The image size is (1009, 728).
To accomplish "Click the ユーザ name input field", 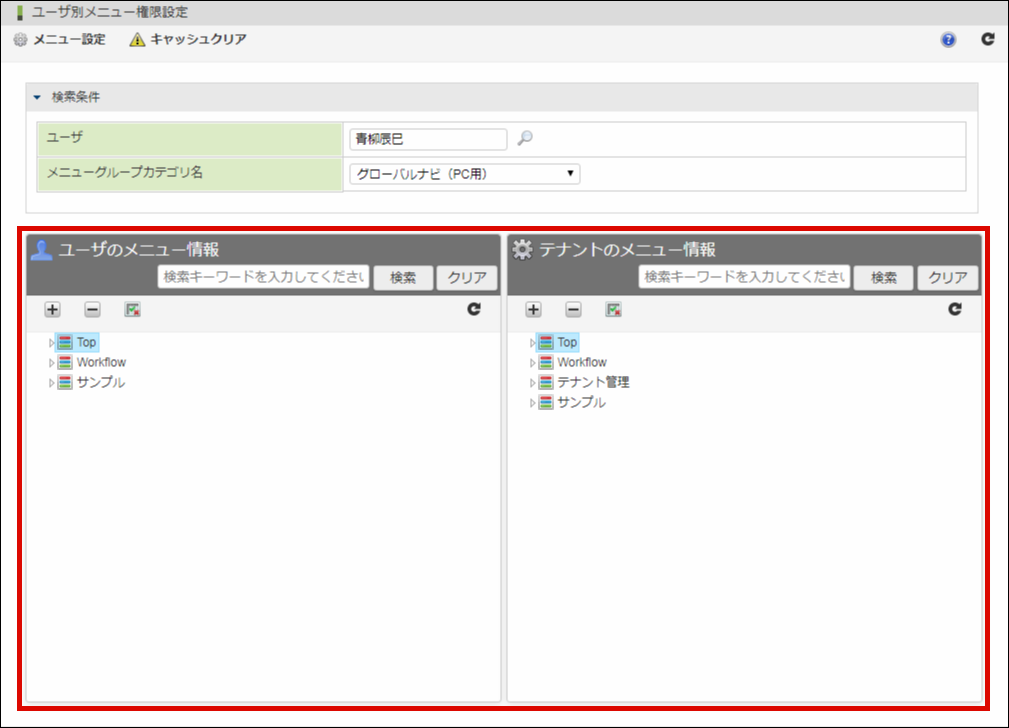I will click(428, 139).
